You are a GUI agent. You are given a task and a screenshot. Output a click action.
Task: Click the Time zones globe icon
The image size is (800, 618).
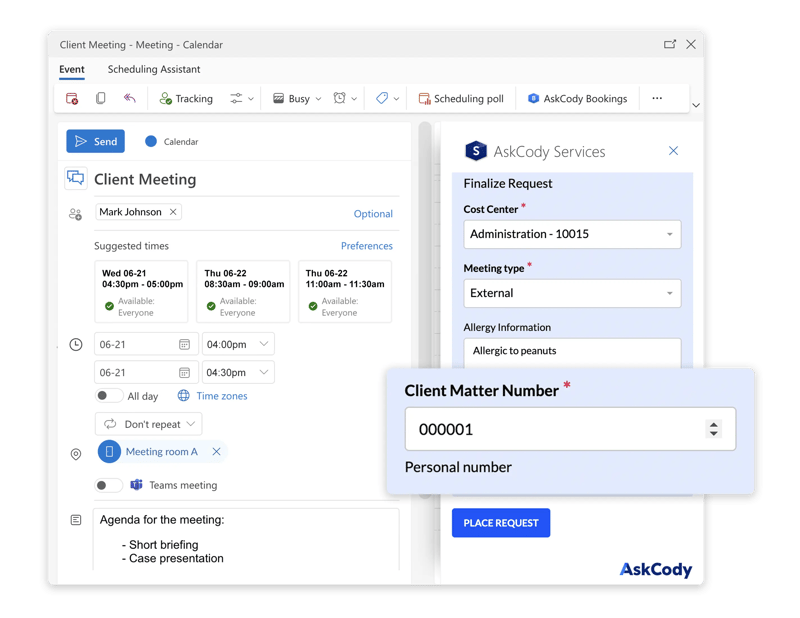point(184,395)
